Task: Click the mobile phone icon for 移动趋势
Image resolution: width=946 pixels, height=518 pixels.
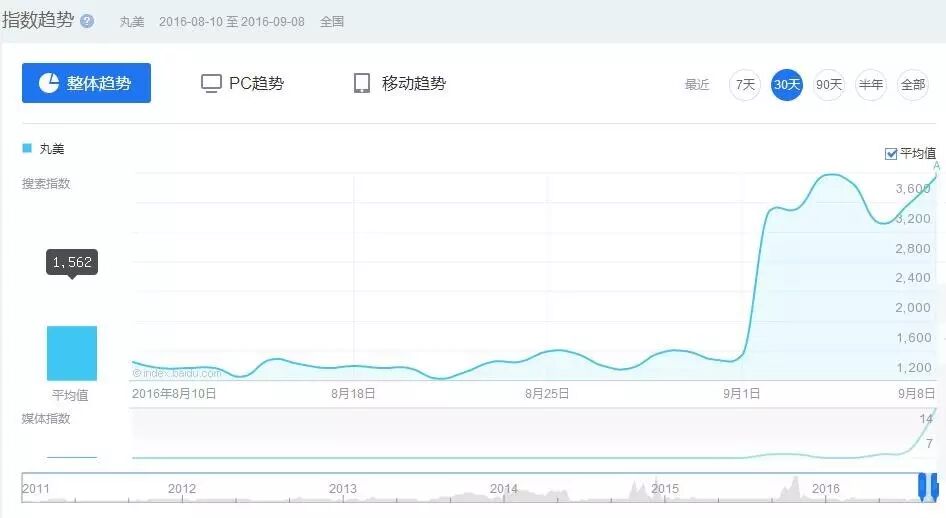Action: [x=362, y=83]
